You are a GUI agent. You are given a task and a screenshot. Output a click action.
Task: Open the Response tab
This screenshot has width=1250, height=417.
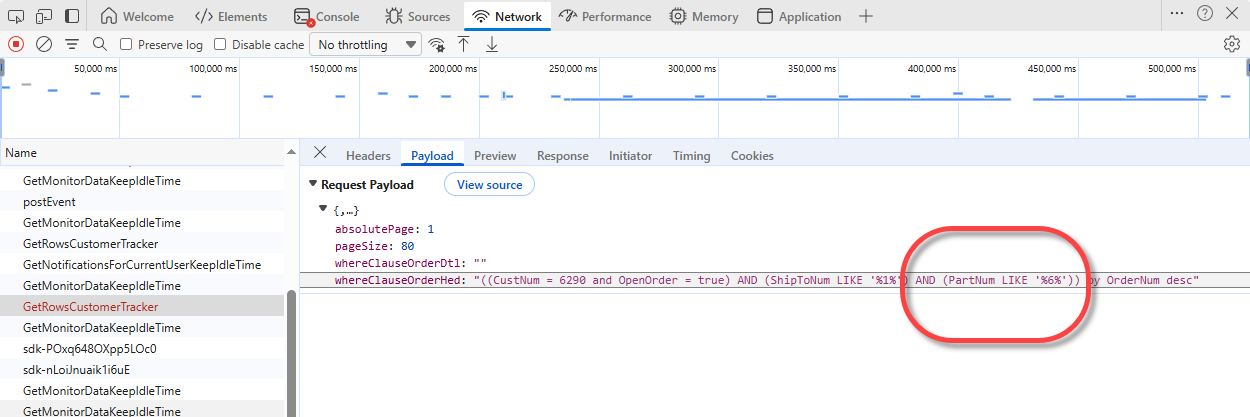click(562, 156)
